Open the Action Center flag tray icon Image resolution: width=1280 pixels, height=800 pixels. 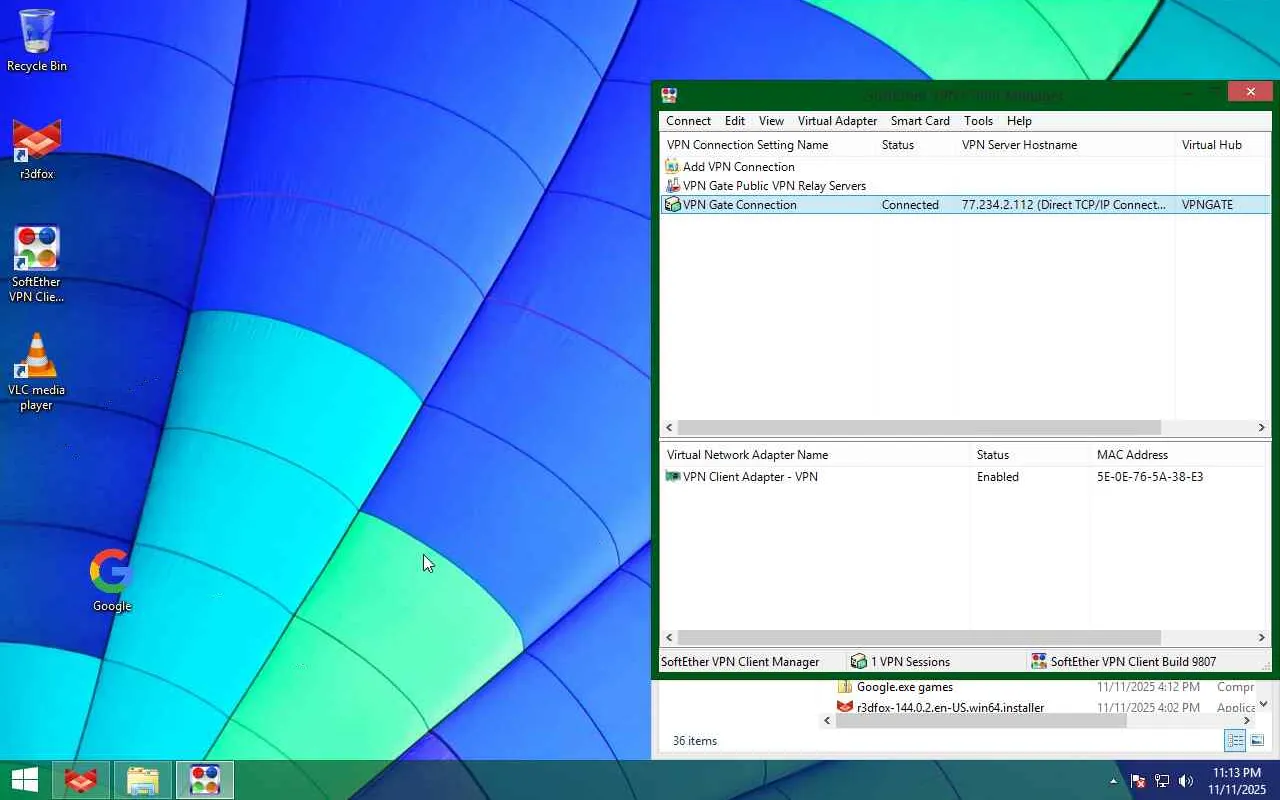click(x=1138, y=781)
